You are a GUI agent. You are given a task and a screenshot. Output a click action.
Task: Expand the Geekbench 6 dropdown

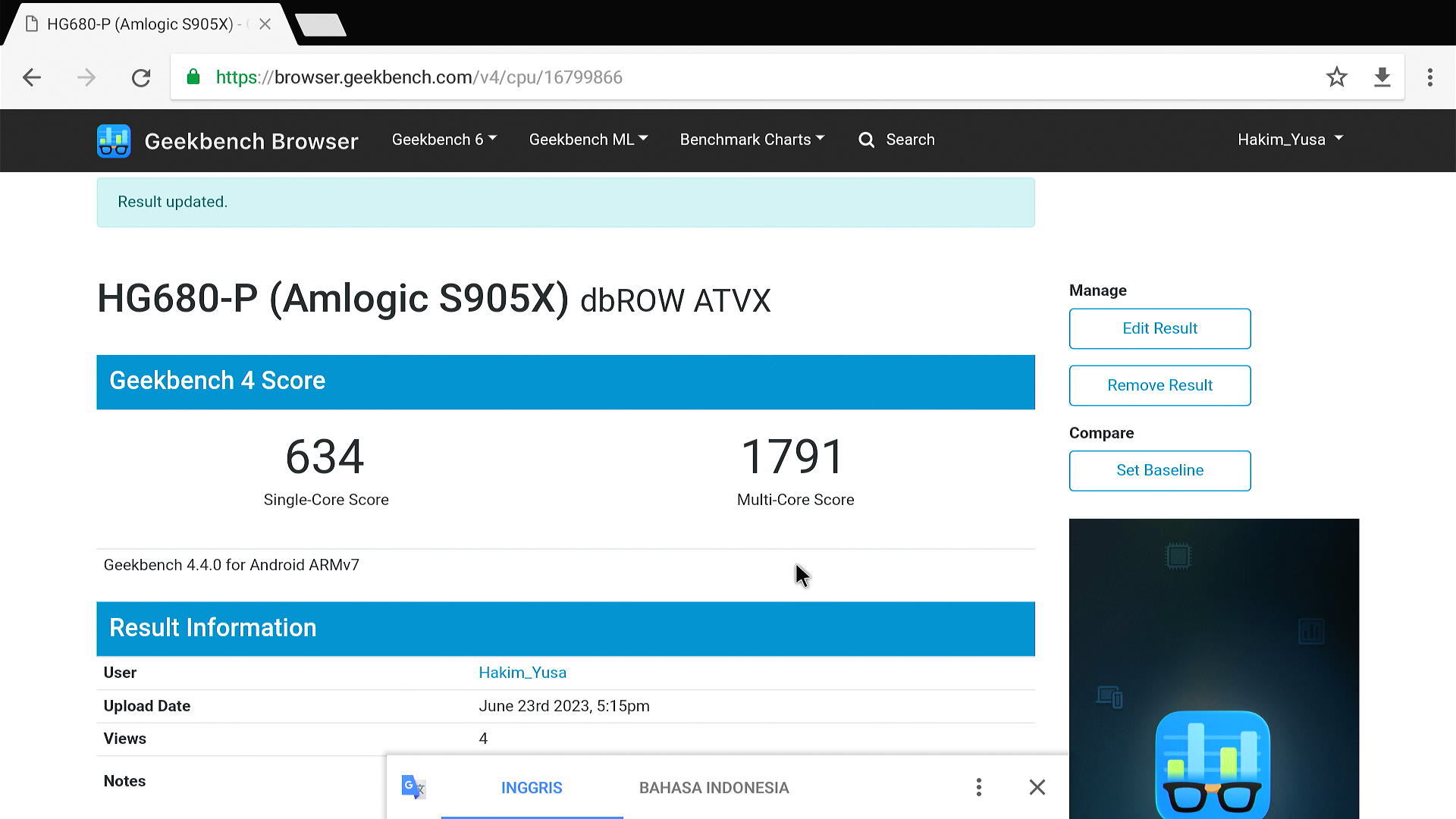coord(444,140)
